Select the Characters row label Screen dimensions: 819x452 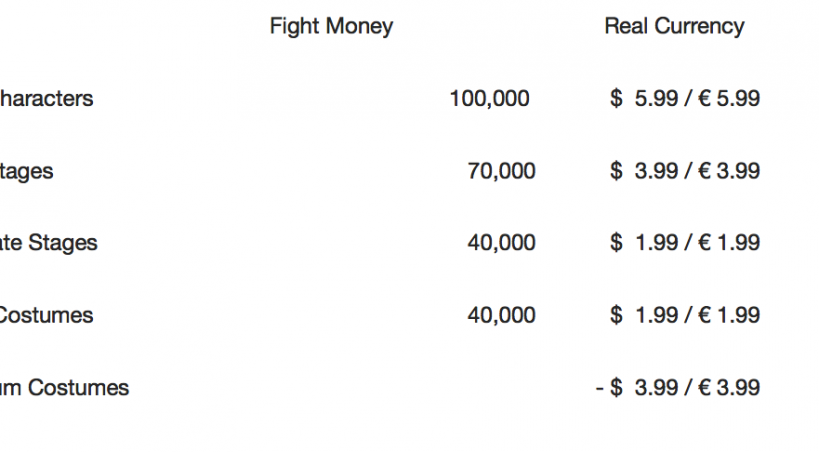pos(46,99)
